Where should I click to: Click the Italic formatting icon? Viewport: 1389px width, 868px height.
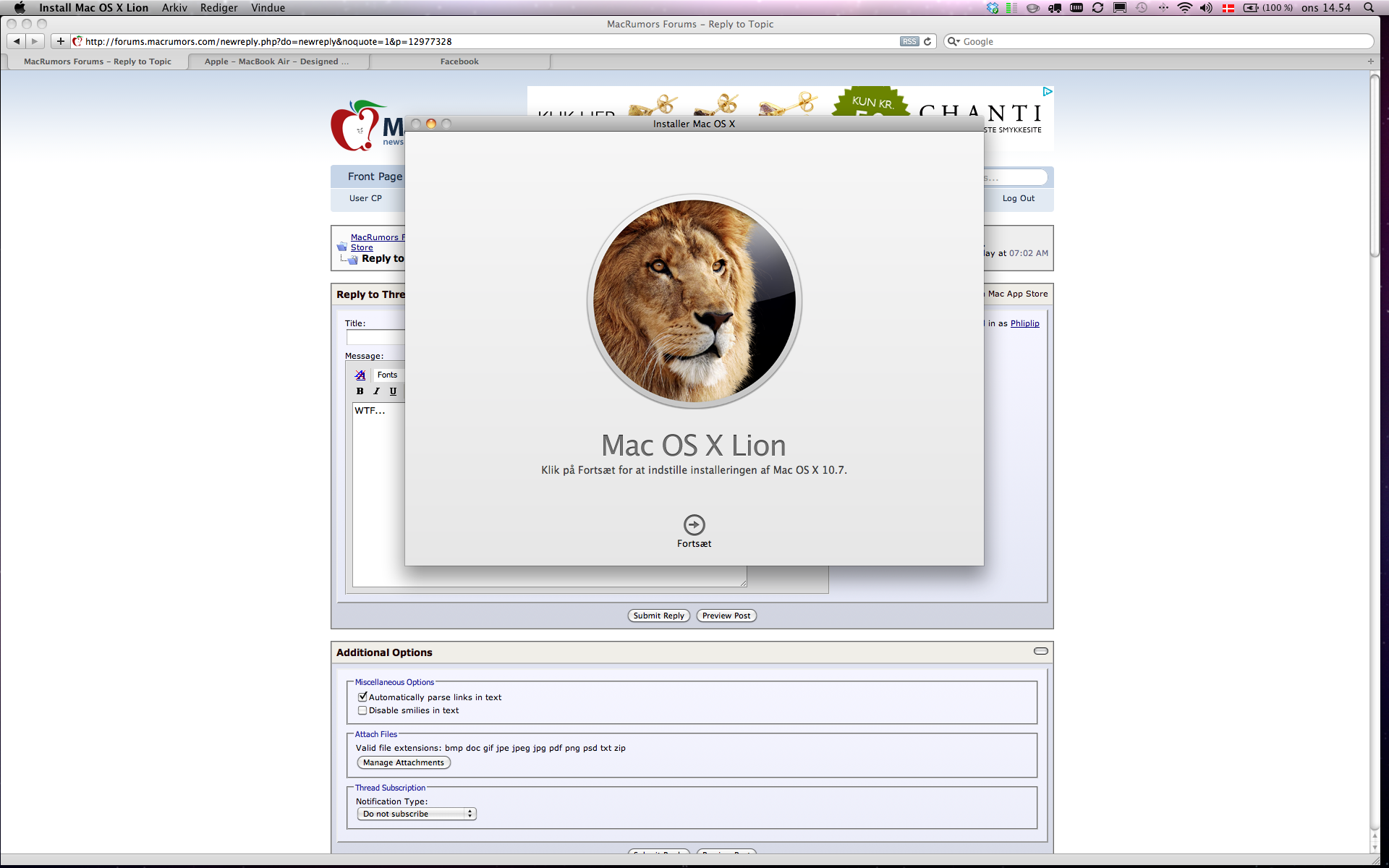coord(376,391)
